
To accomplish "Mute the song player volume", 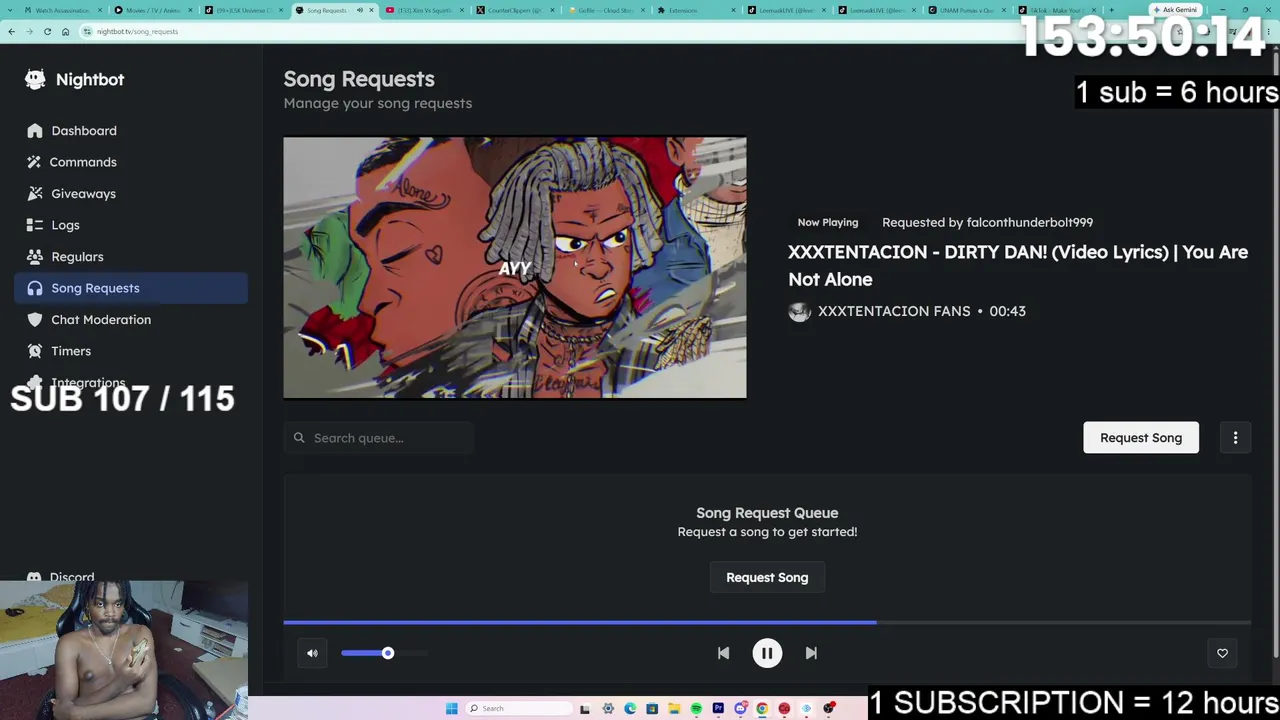I will coord(312,653).
